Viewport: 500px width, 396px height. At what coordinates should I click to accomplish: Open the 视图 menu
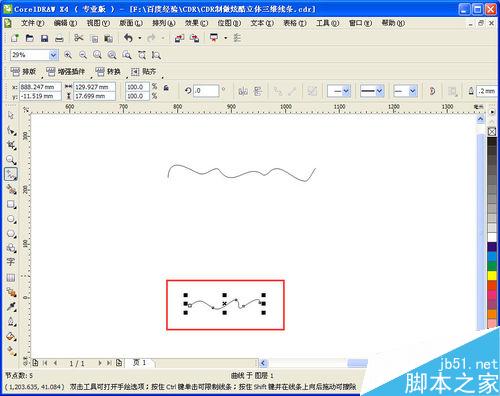pos(98,23)
